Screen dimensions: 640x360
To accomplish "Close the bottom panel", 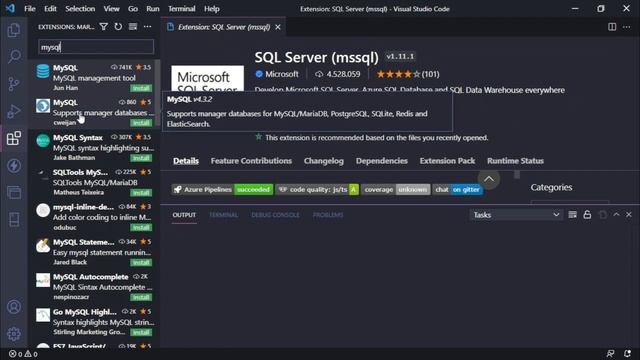I will (x=629, y=215).
